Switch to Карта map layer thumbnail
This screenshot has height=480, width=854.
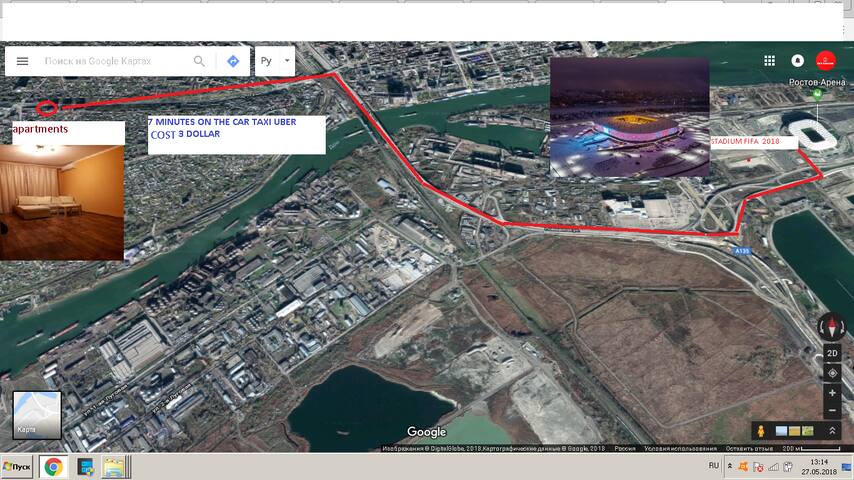(x=37, y=415)
